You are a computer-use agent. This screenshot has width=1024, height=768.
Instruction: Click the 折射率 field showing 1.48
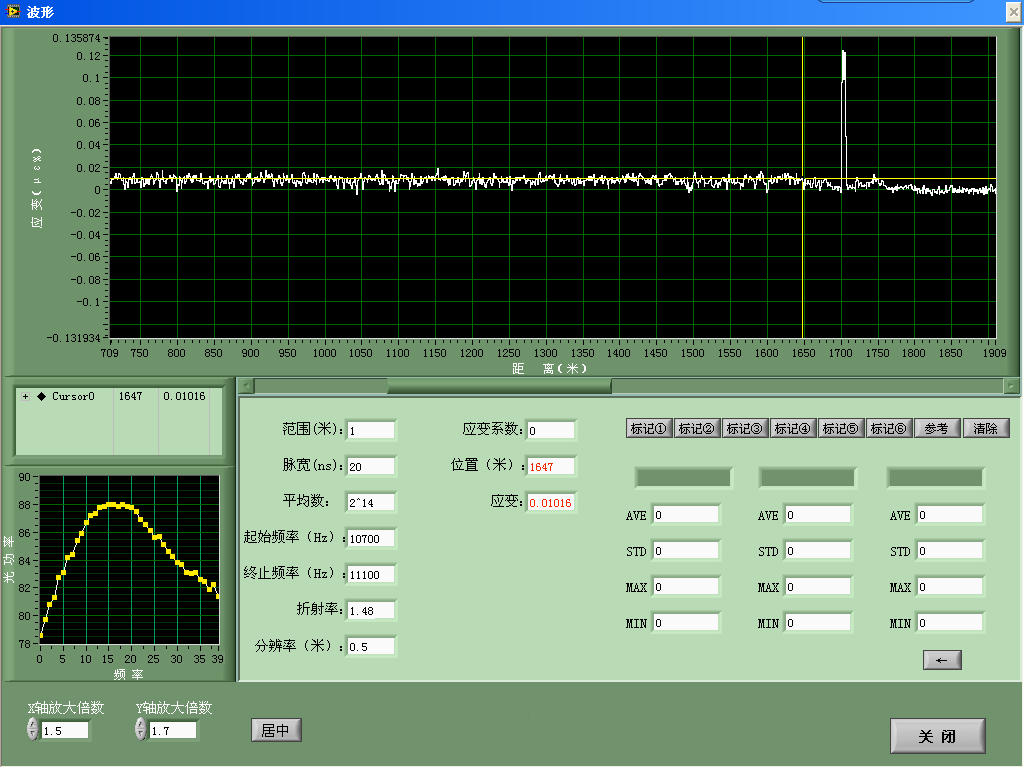tap(370, 611)
